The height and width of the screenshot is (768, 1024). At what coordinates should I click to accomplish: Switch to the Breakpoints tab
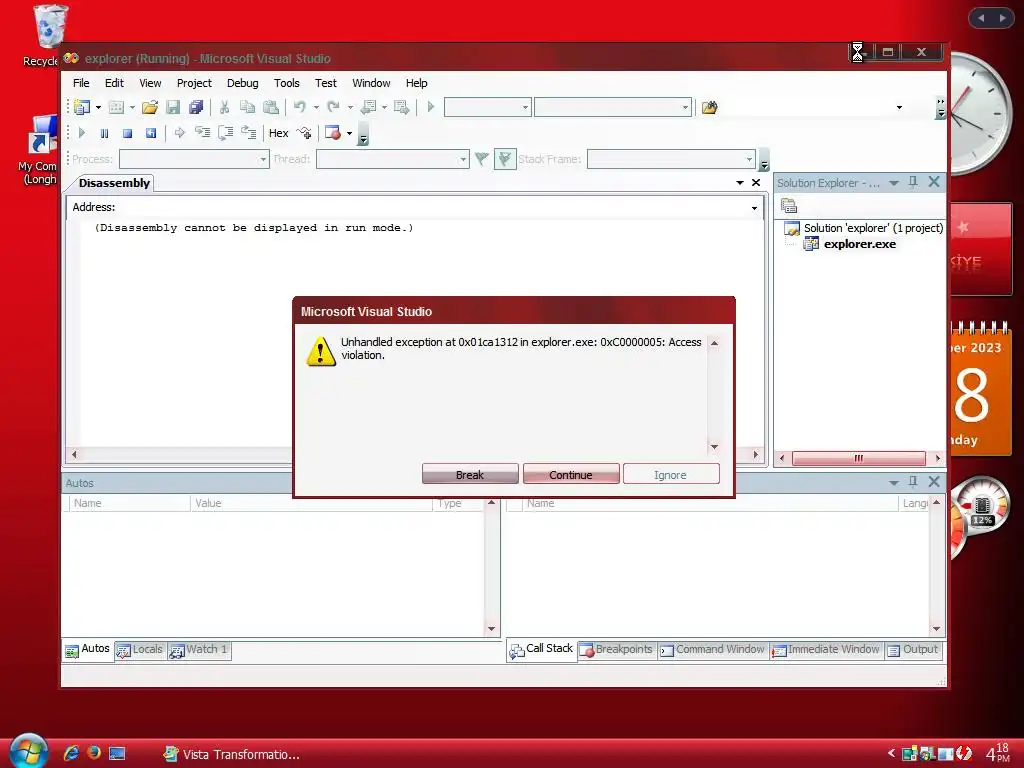point(617,650)
